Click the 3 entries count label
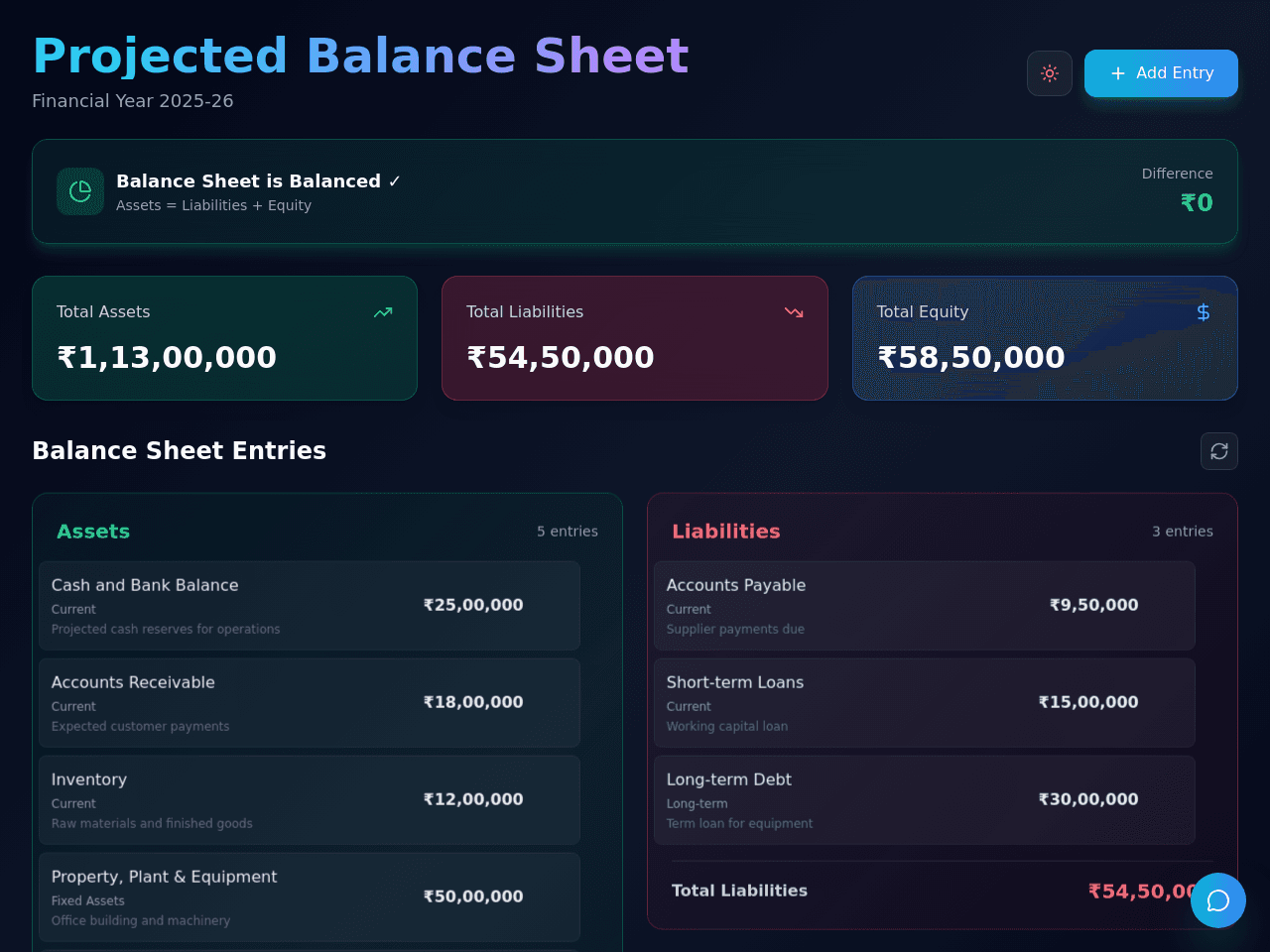 point(1183,532)
